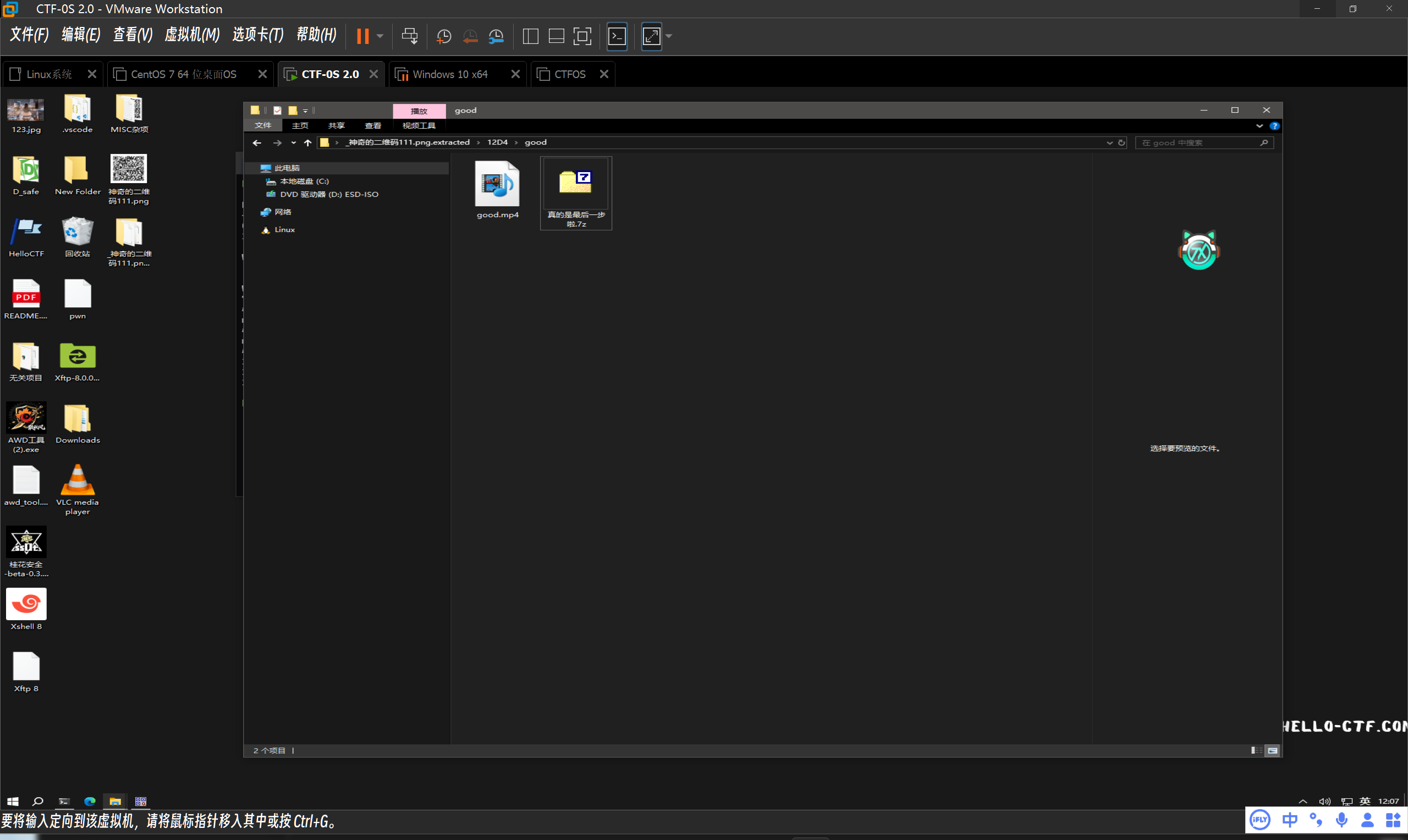
Task: Expand the Explorer ribbon chevron
Action: click(1259, 126)
